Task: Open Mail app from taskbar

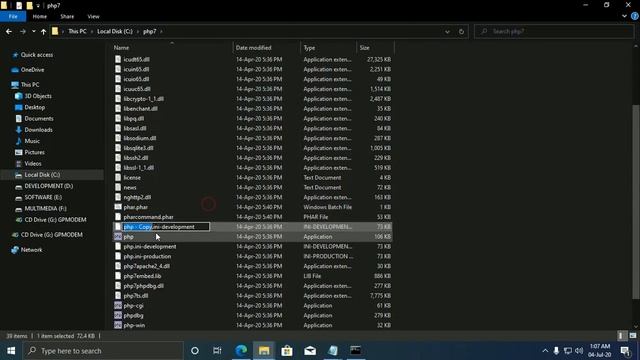Action: click(x=310, y=351)
